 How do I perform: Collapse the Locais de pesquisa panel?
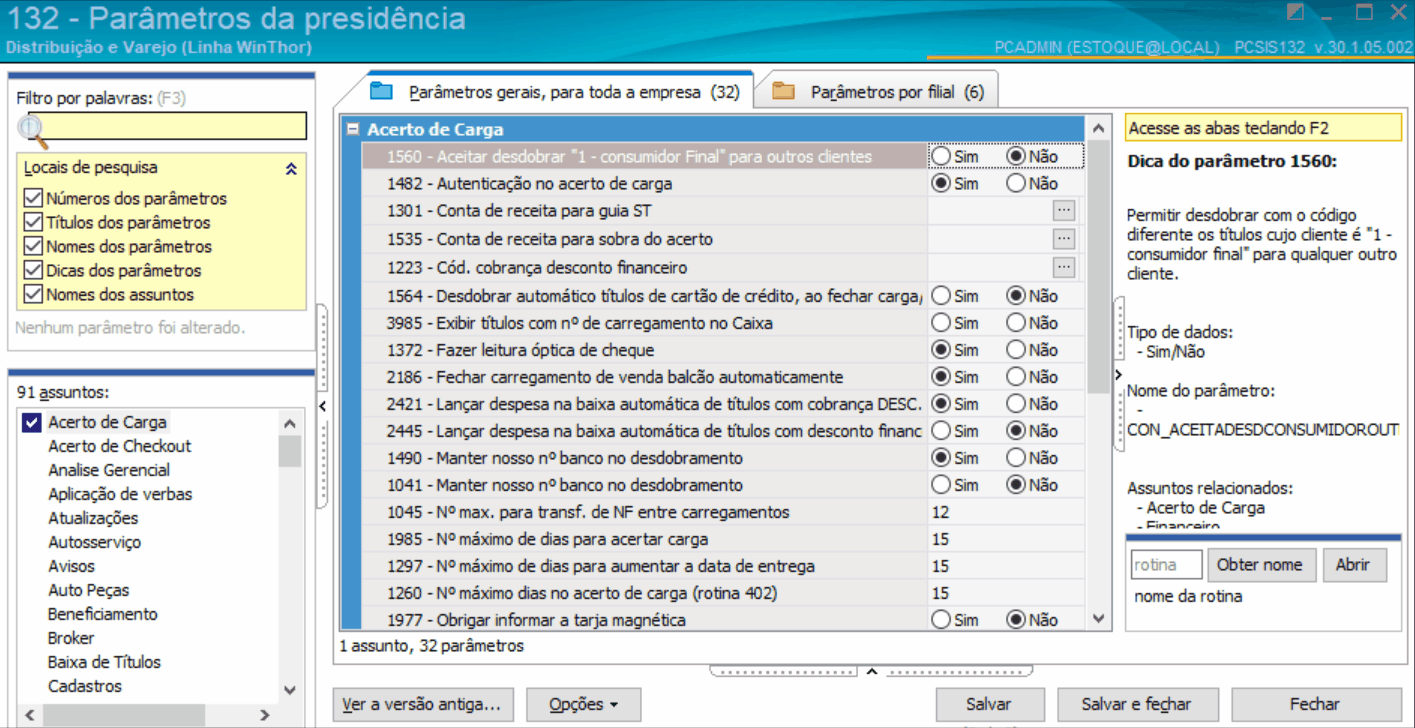tap(291, 169)
